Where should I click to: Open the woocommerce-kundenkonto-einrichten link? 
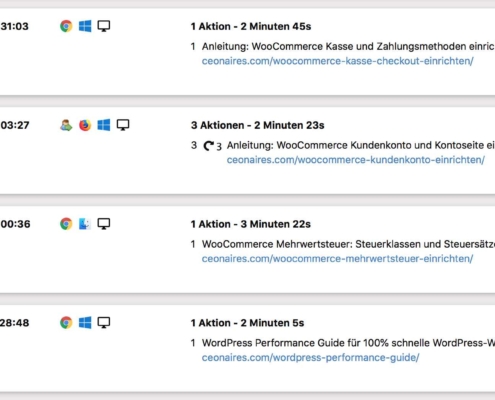coord(356,160)
